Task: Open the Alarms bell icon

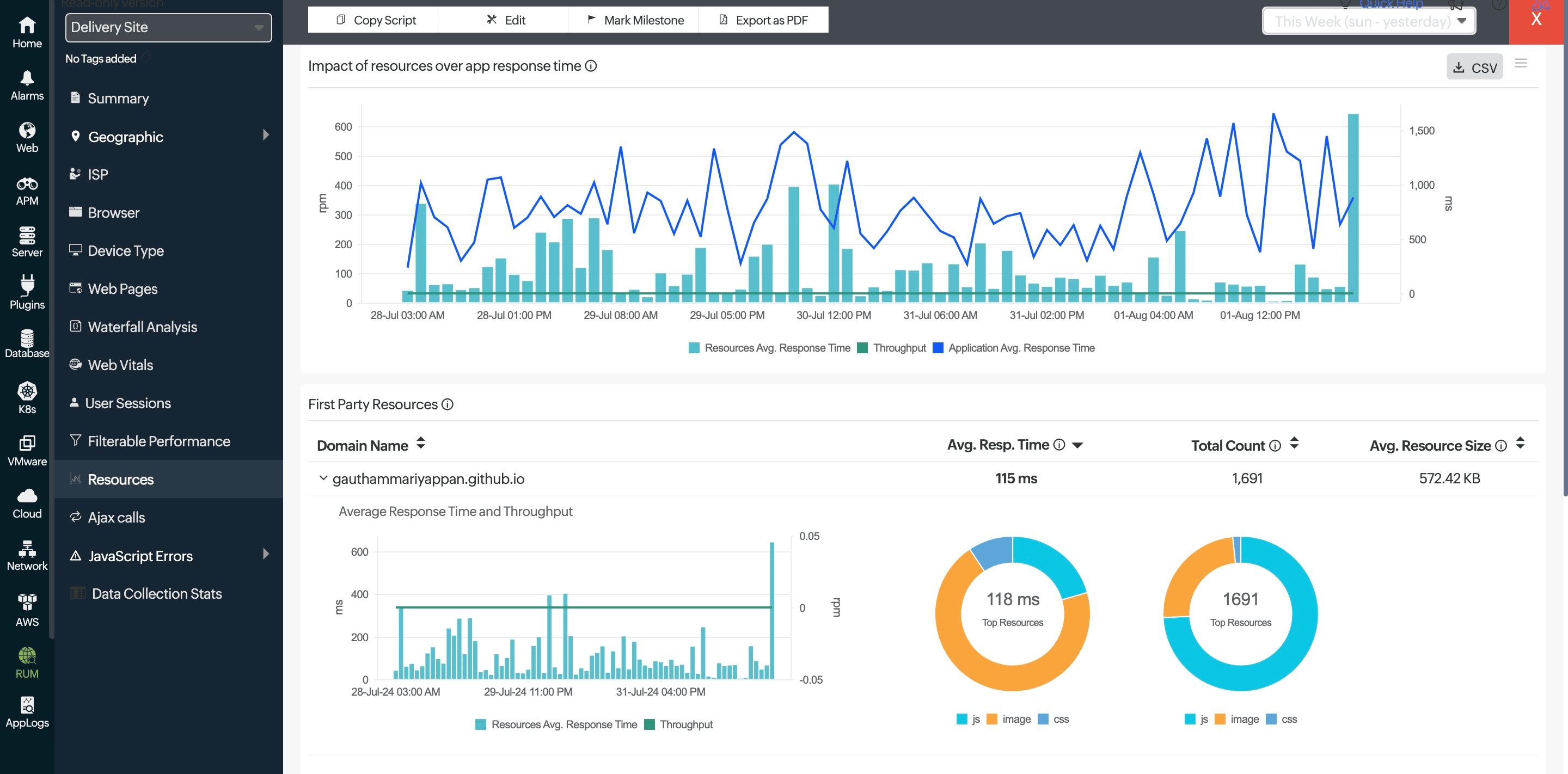Action: pos(27,78)
